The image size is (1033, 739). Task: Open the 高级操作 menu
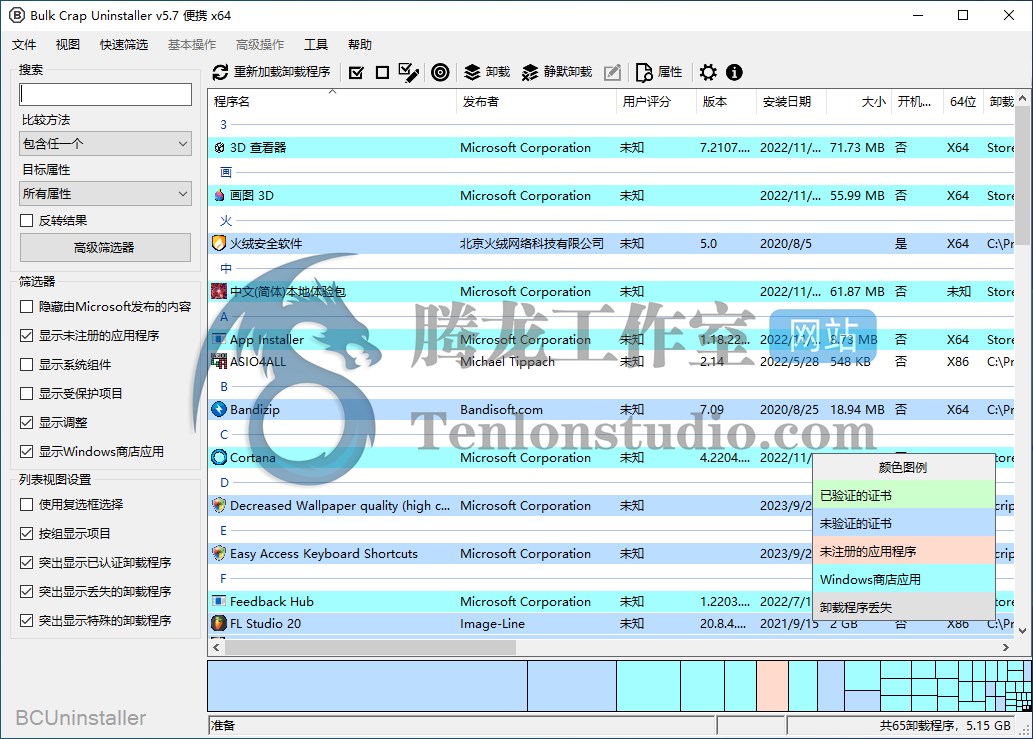pyautogui.click(x=260, y=45)
